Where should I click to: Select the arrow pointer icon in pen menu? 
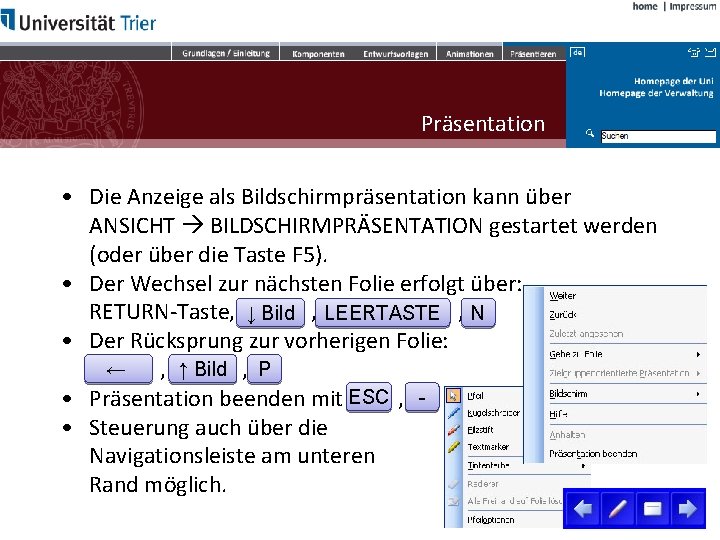coord(454,396)
